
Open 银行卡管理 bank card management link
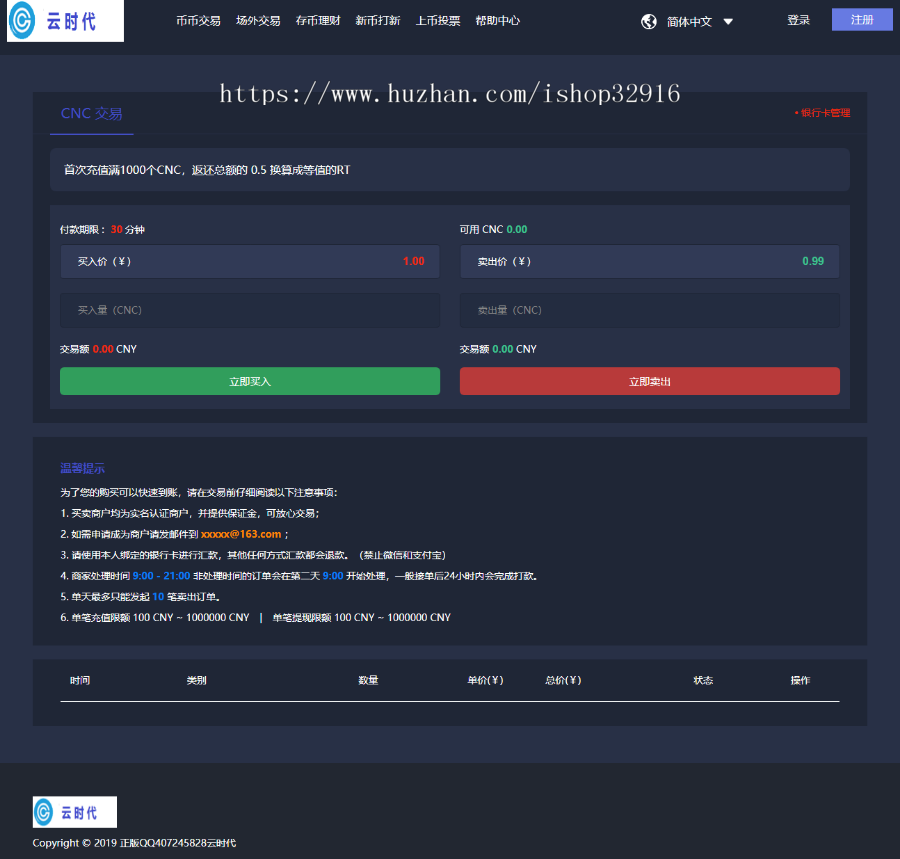point(823,113)
